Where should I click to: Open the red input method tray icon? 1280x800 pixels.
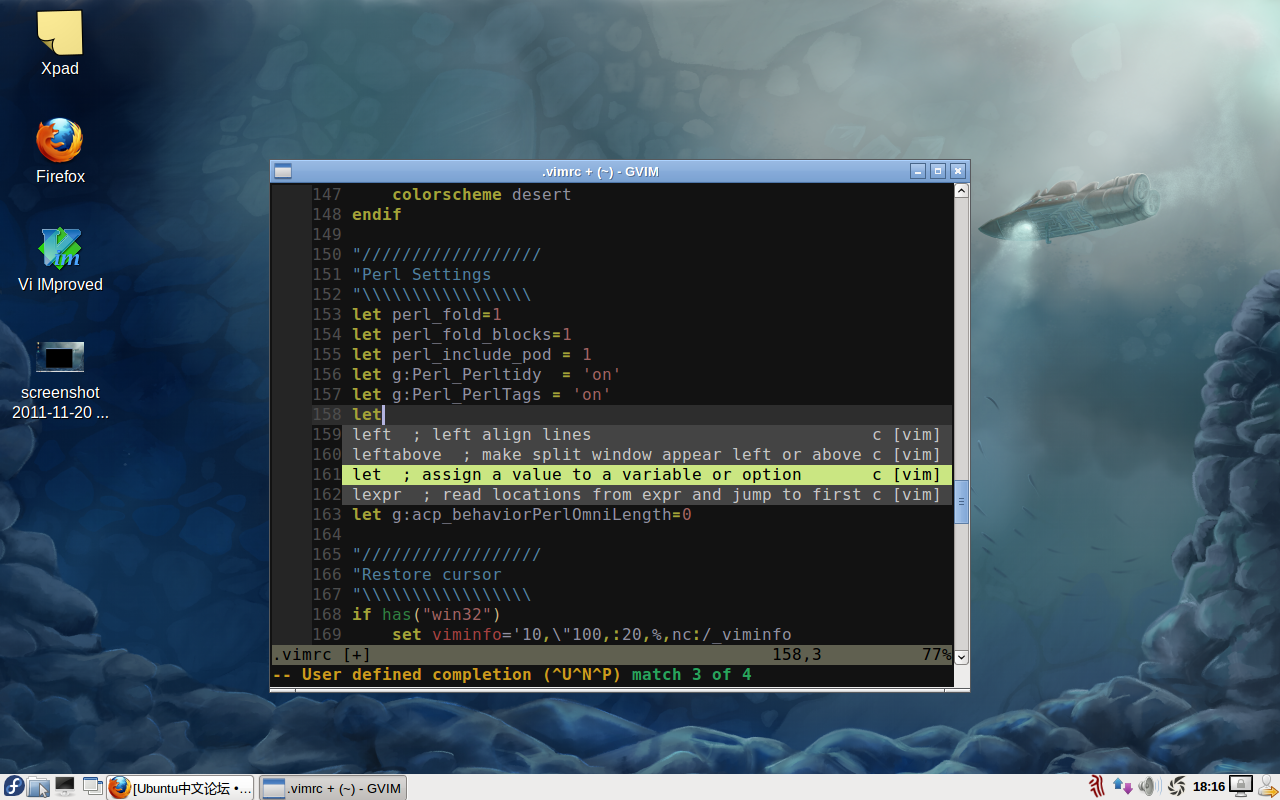click(x=1097, y=787)
